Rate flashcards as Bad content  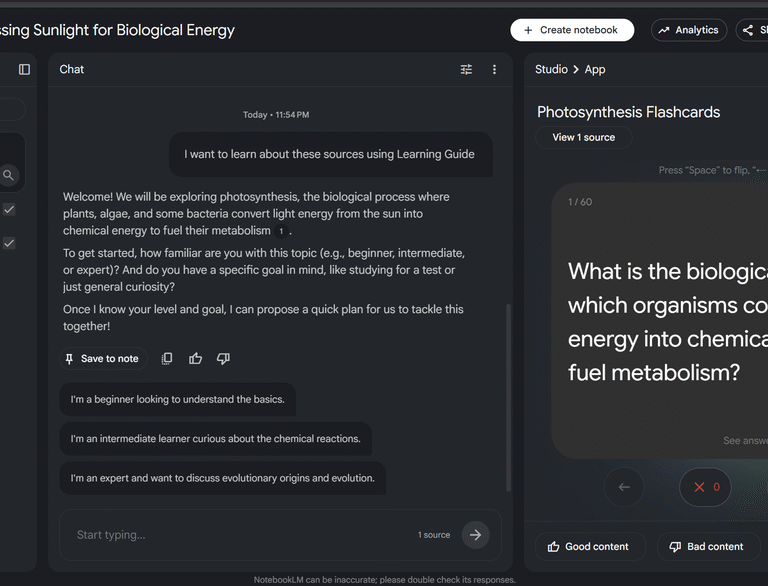[x=708, y=546]
